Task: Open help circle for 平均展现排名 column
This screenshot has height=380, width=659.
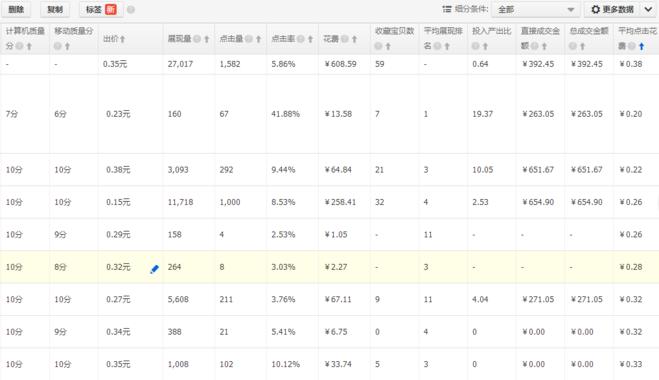Action: (438, 46)
